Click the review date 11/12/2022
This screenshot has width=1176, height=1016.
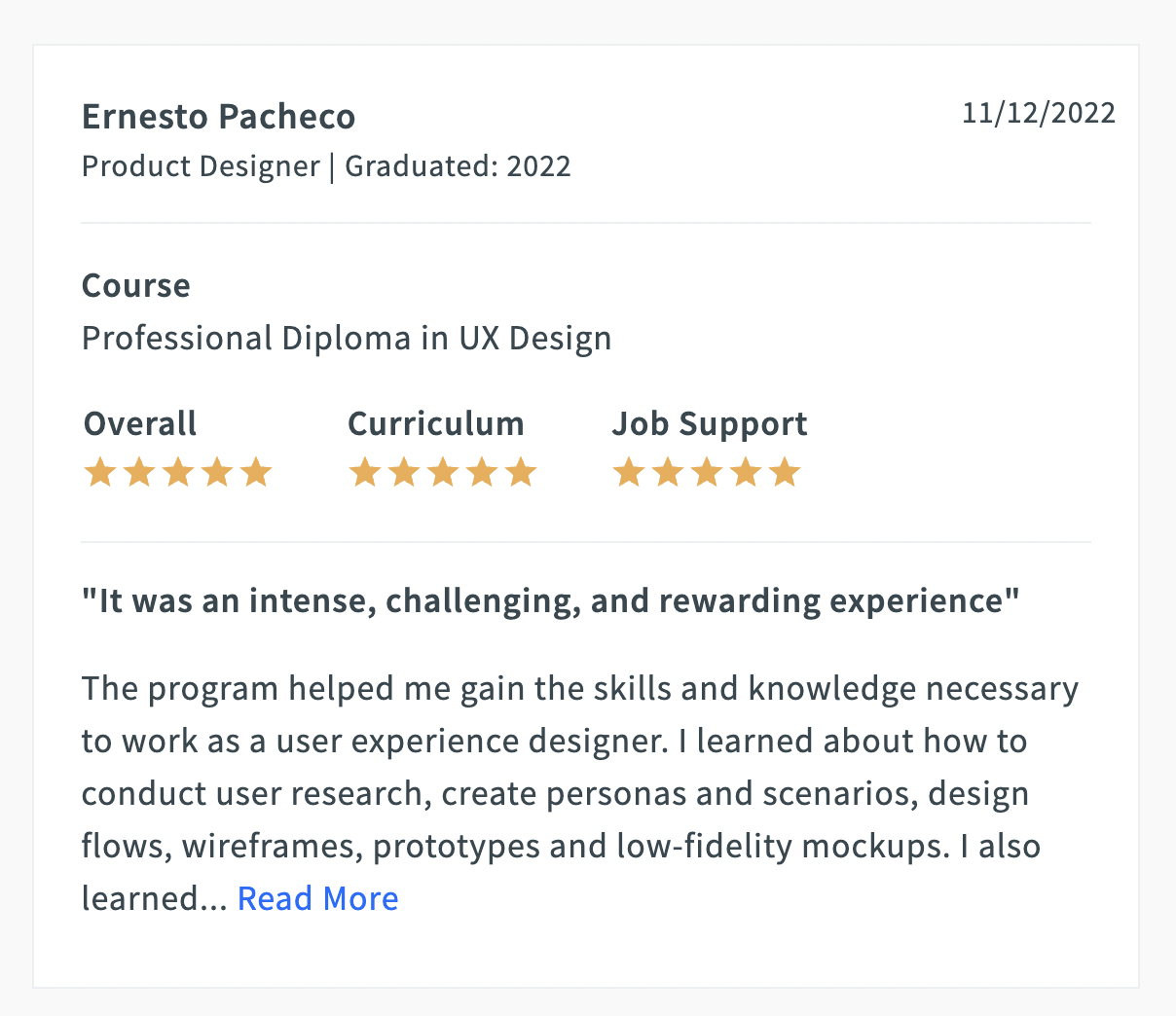(1039, 113)
